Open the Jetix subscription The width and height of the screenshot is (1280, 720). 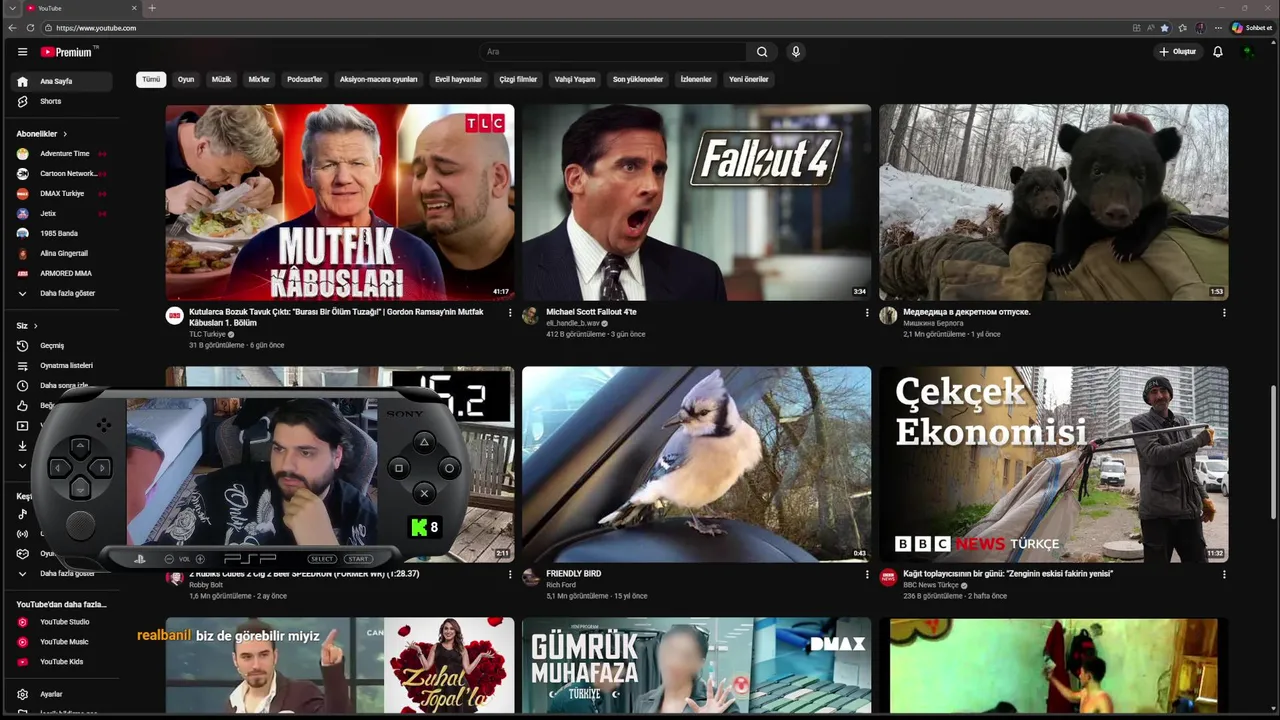pyautogui.click(x=62, y=213)
